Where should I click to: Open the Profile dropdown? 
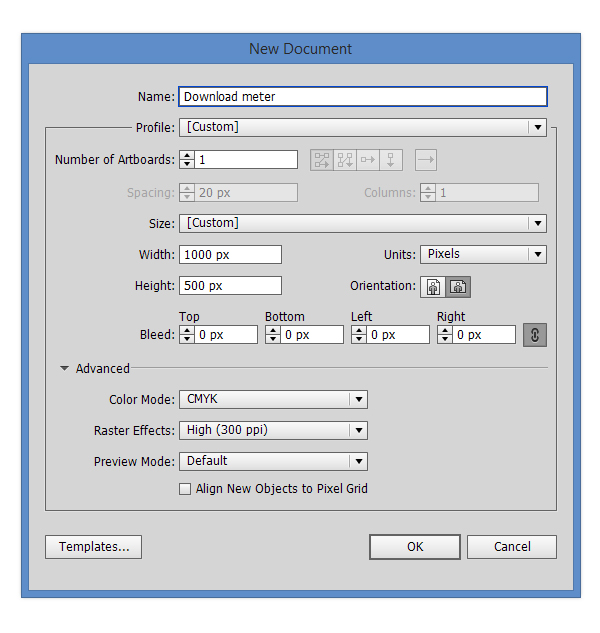pyautogui.click(x=363, y=128)
